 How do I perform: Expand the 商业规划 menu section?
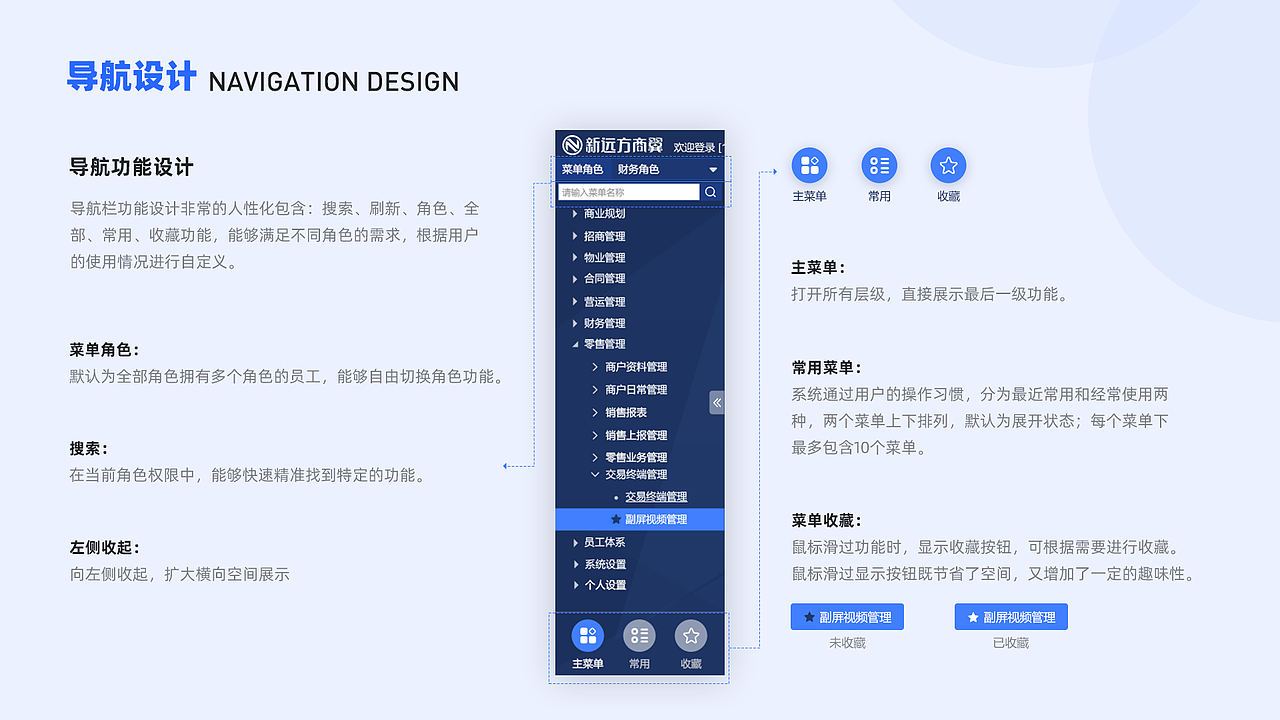(x=602, y=213)
